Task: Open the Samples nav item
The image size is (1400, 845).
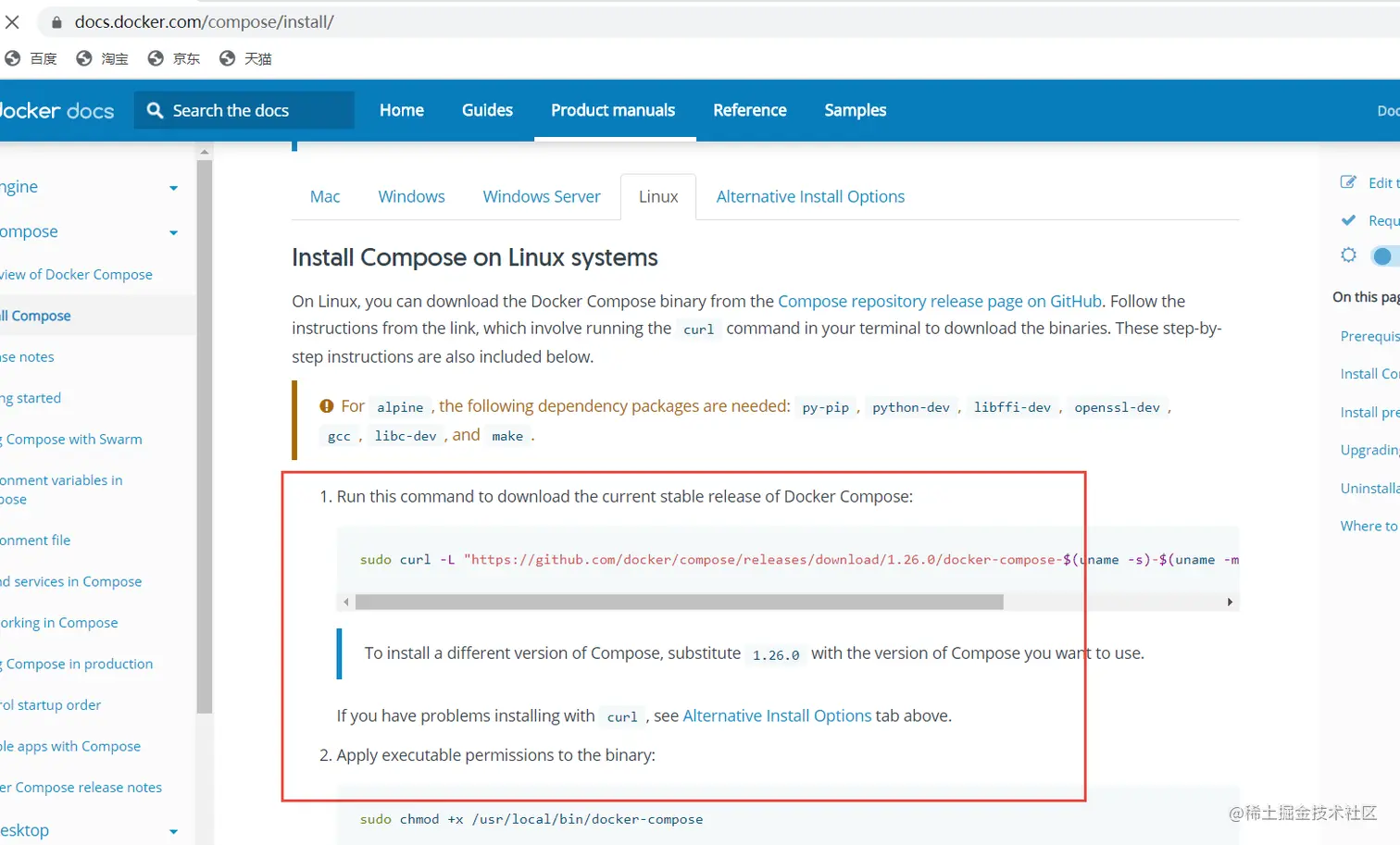Action: pyautogui.click(x=856, y=110)
